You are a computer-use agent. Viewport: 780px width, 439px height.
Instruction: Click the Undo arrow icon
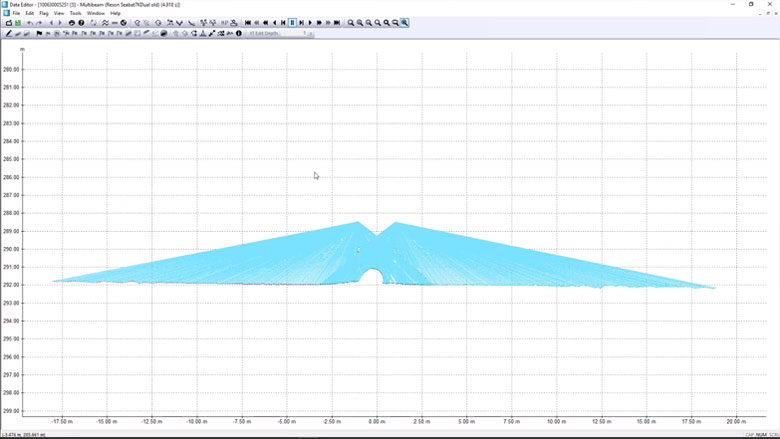[30, 23]
